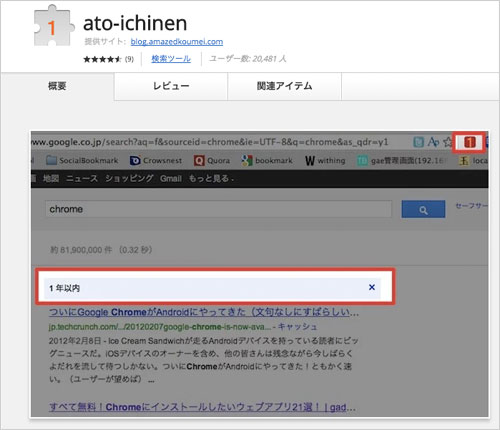Click the ato-ichinen puzzle piece extension icon

(53, 26)
